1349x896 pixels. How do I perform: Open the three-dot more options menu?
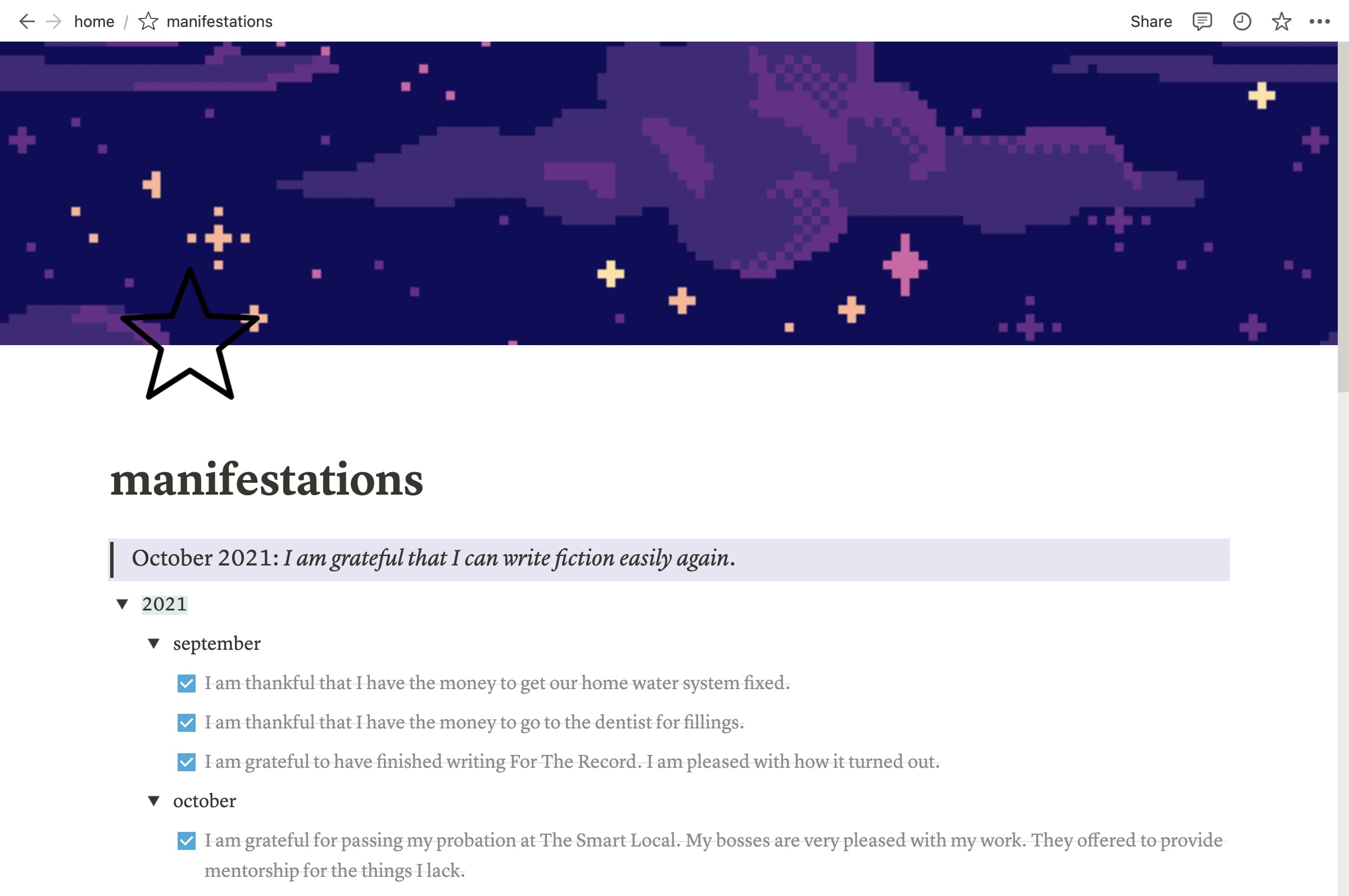pos(1320,22)
